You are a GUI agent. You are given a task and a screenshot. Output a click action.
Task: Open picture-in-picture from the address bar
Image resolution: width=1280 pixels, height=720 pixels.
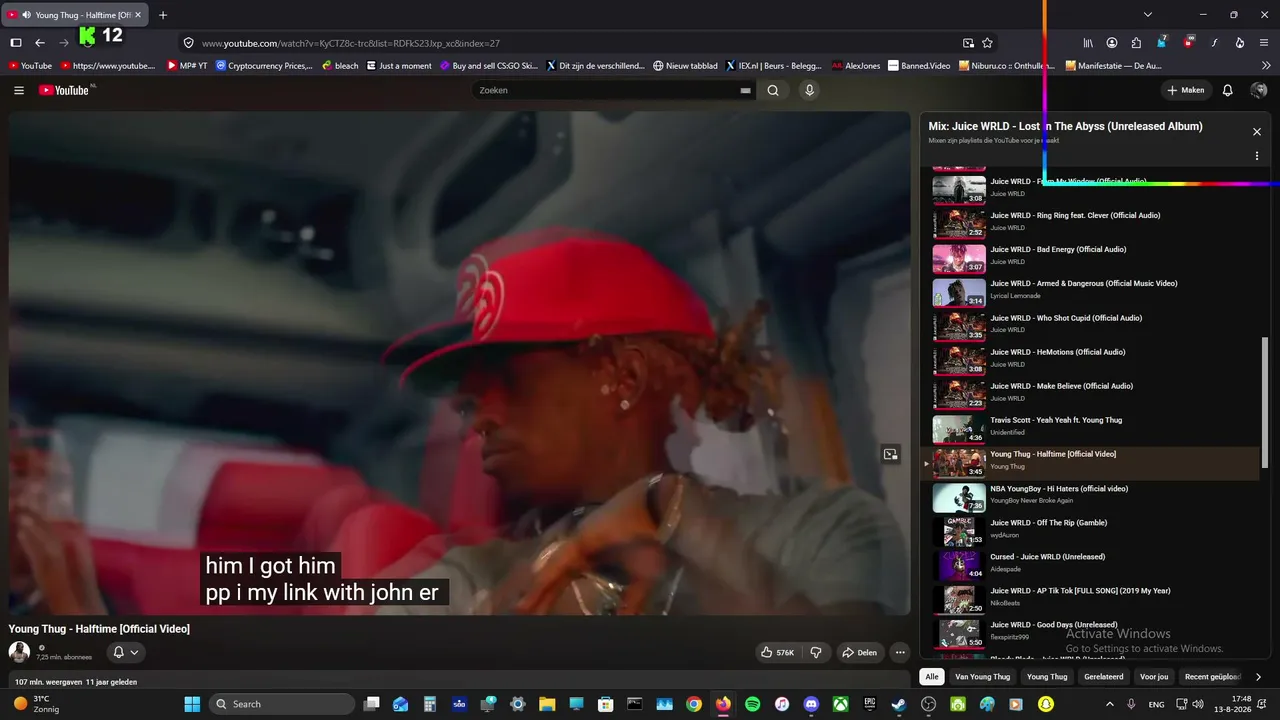(x=968, y=43)
